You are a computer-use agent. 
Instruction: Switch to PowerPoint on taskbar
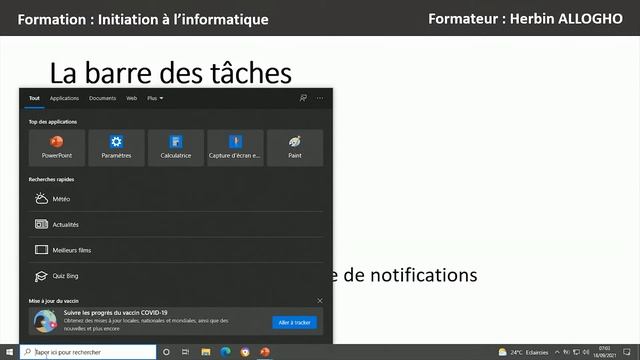pyautogui.click(x=264, y=352)
